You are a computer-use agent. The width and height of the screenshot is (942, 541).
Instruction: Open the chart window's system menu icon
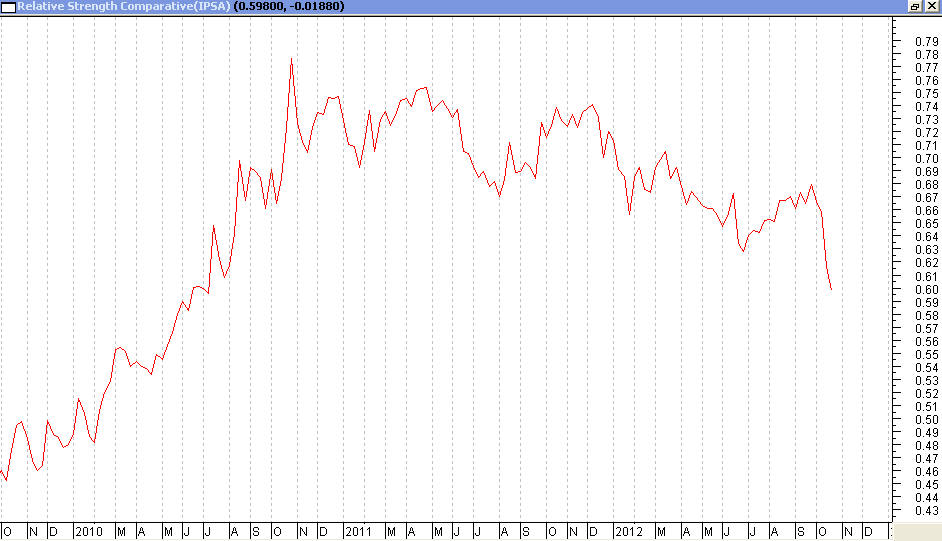point(8,7)
